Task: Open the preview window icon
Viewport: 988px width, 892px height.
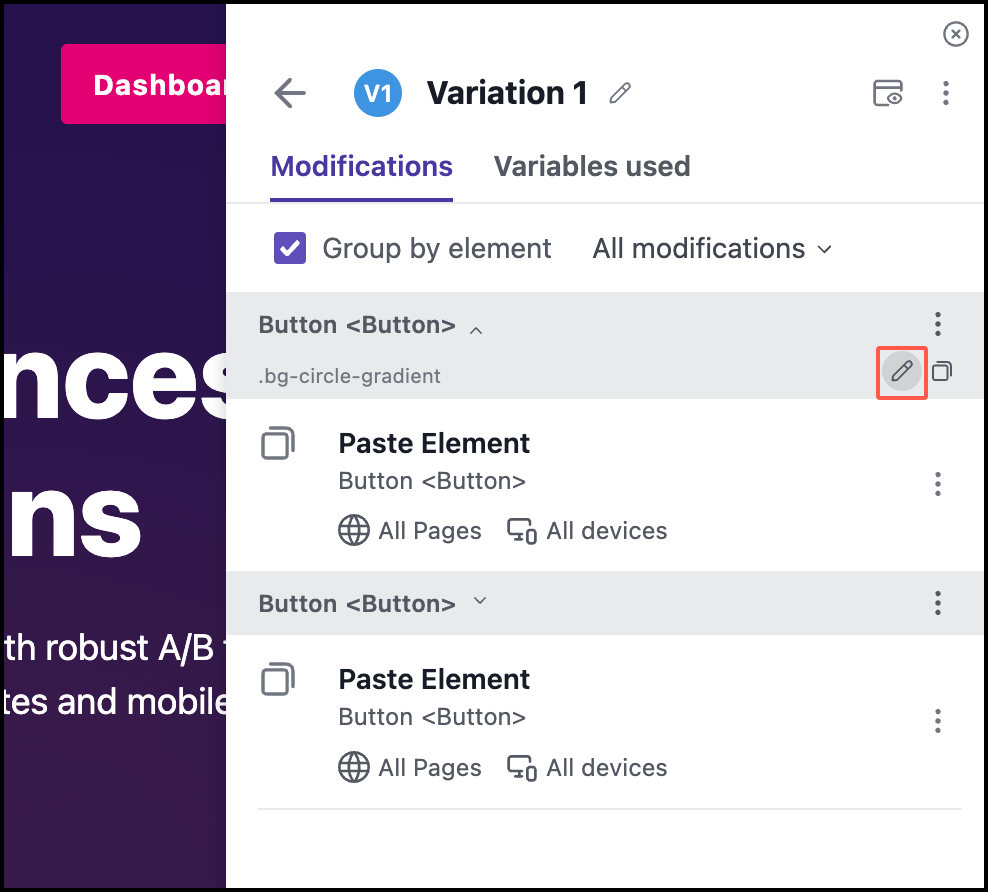Action: pos(888,94)
